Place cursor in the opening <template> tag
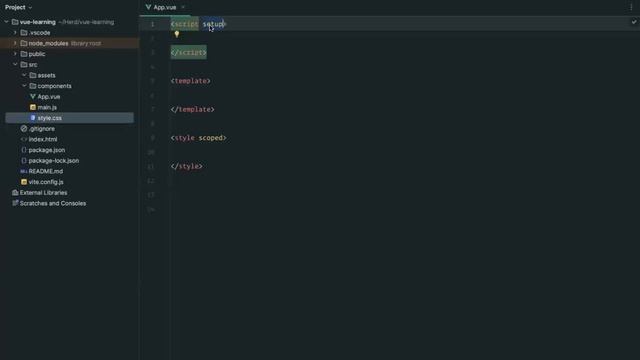This screenshot has height=360, width=640. [x=191, y=81]
